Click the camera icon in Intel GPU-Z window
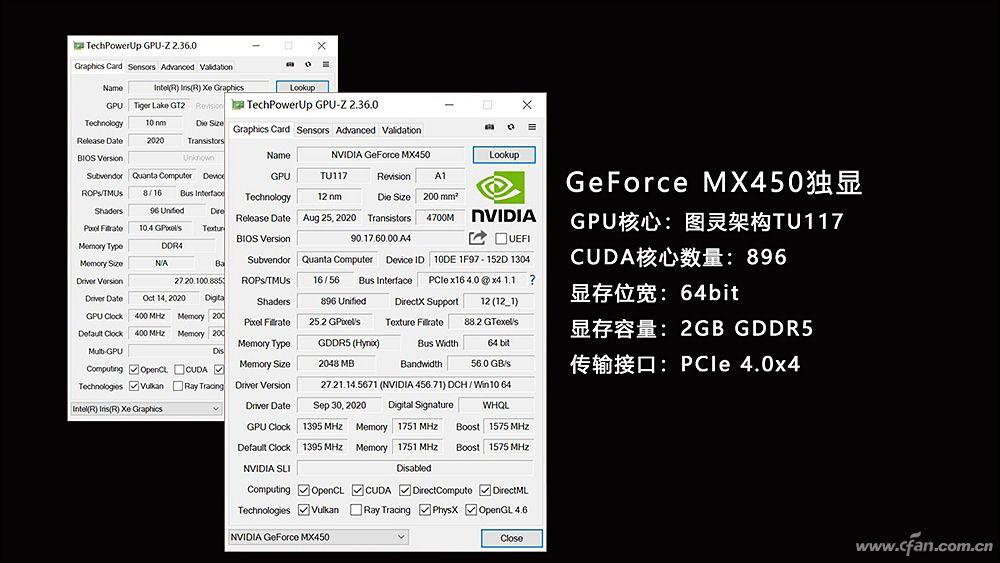Screen dimensions: 1000x563 (290, 65)
